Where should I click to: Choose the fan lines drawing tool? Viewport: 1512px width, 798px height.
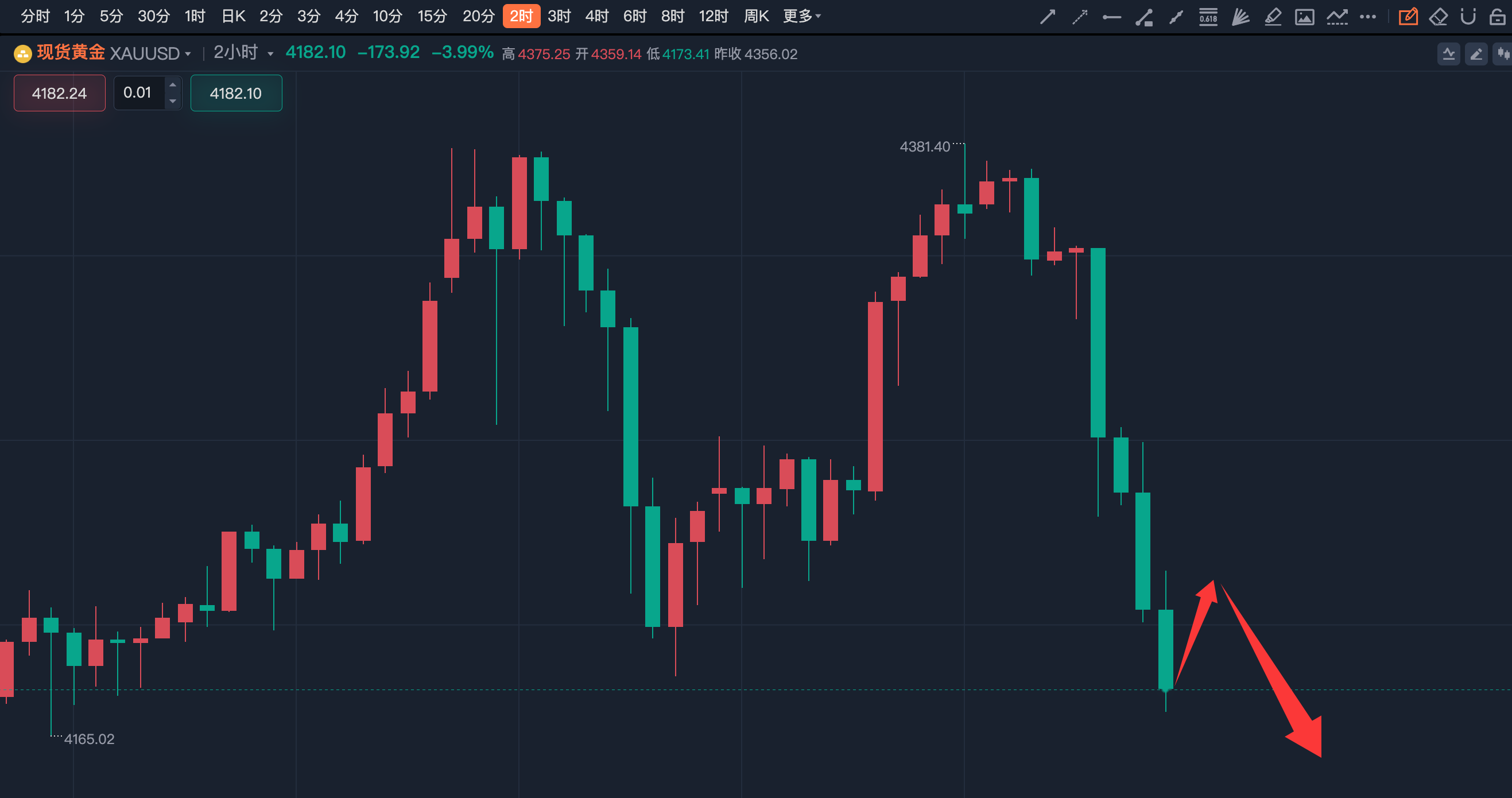click(x=1240, y=17)
